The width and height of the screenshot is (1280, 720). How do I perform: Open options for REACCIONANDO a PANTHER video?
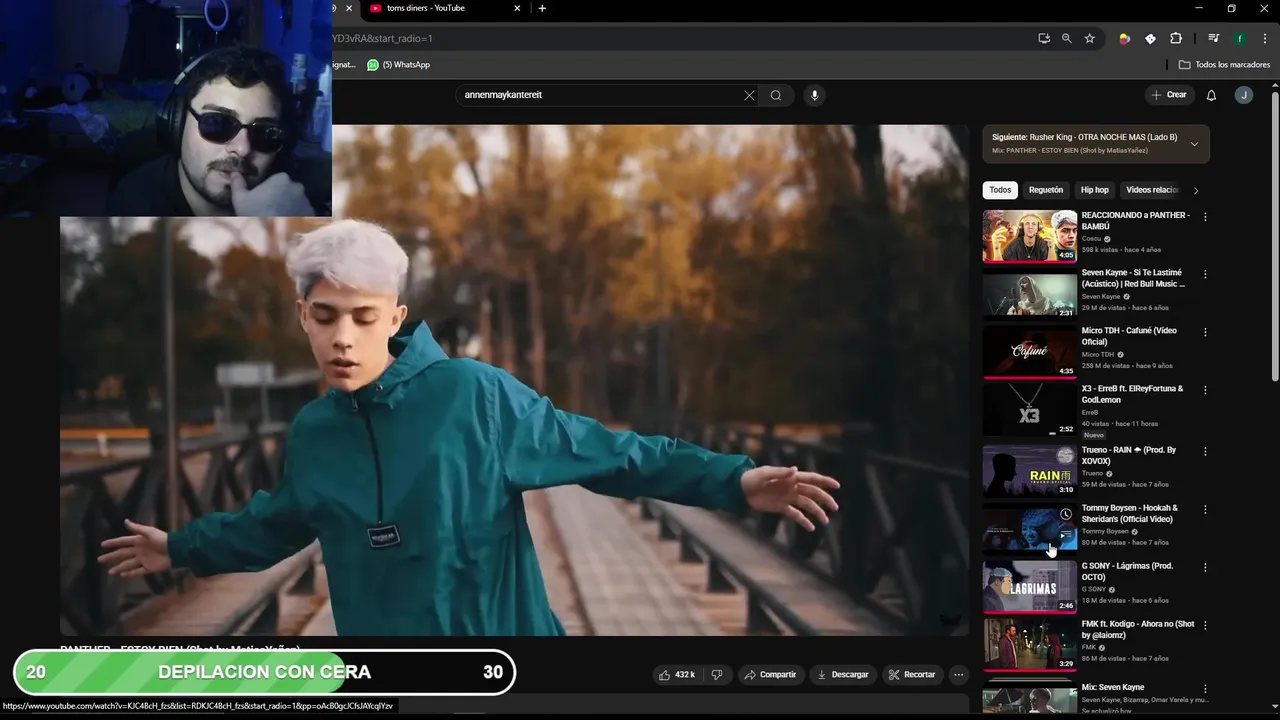click(1205, 216)
